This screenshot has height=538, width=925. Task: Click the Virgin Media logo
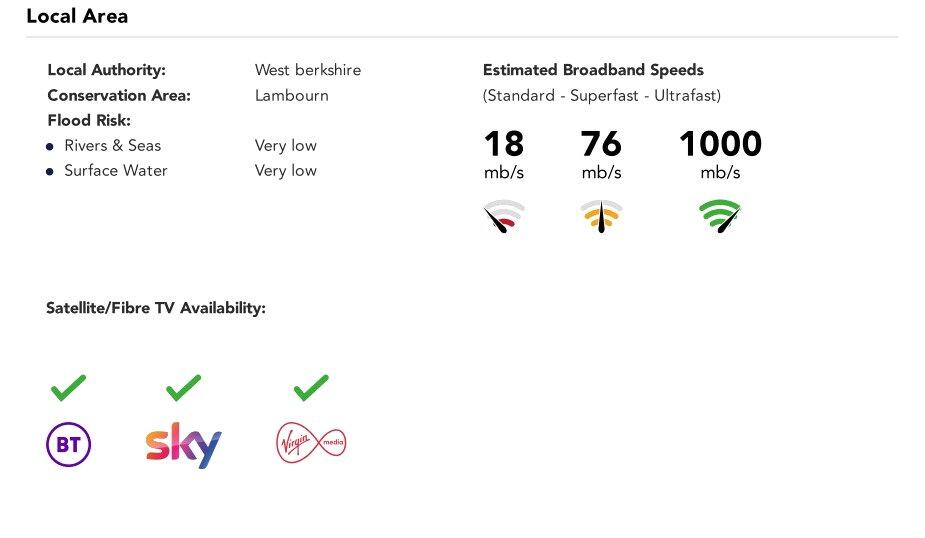[311, 443]
